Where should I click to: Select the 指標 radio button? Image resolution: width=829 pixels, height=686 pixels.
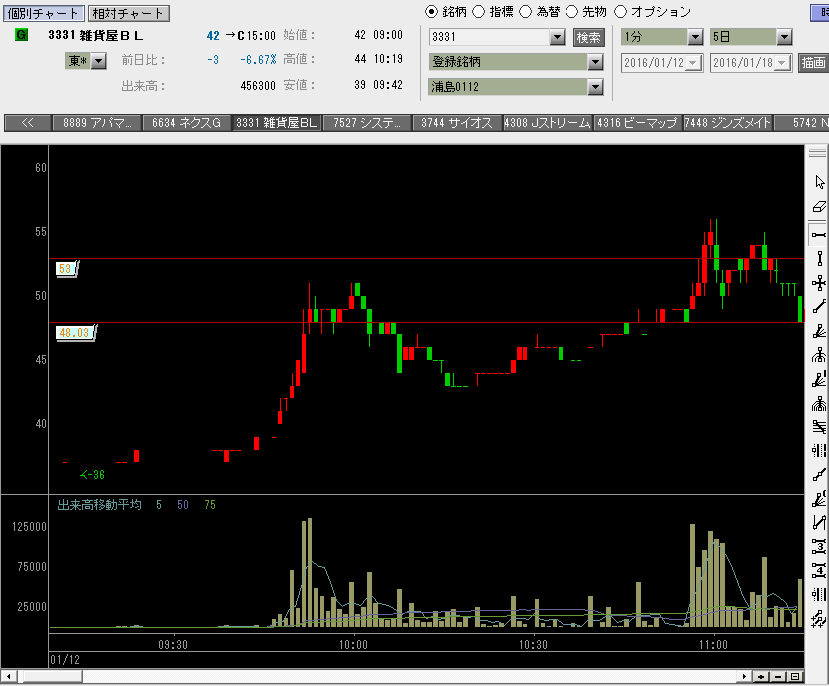(478, 12)
